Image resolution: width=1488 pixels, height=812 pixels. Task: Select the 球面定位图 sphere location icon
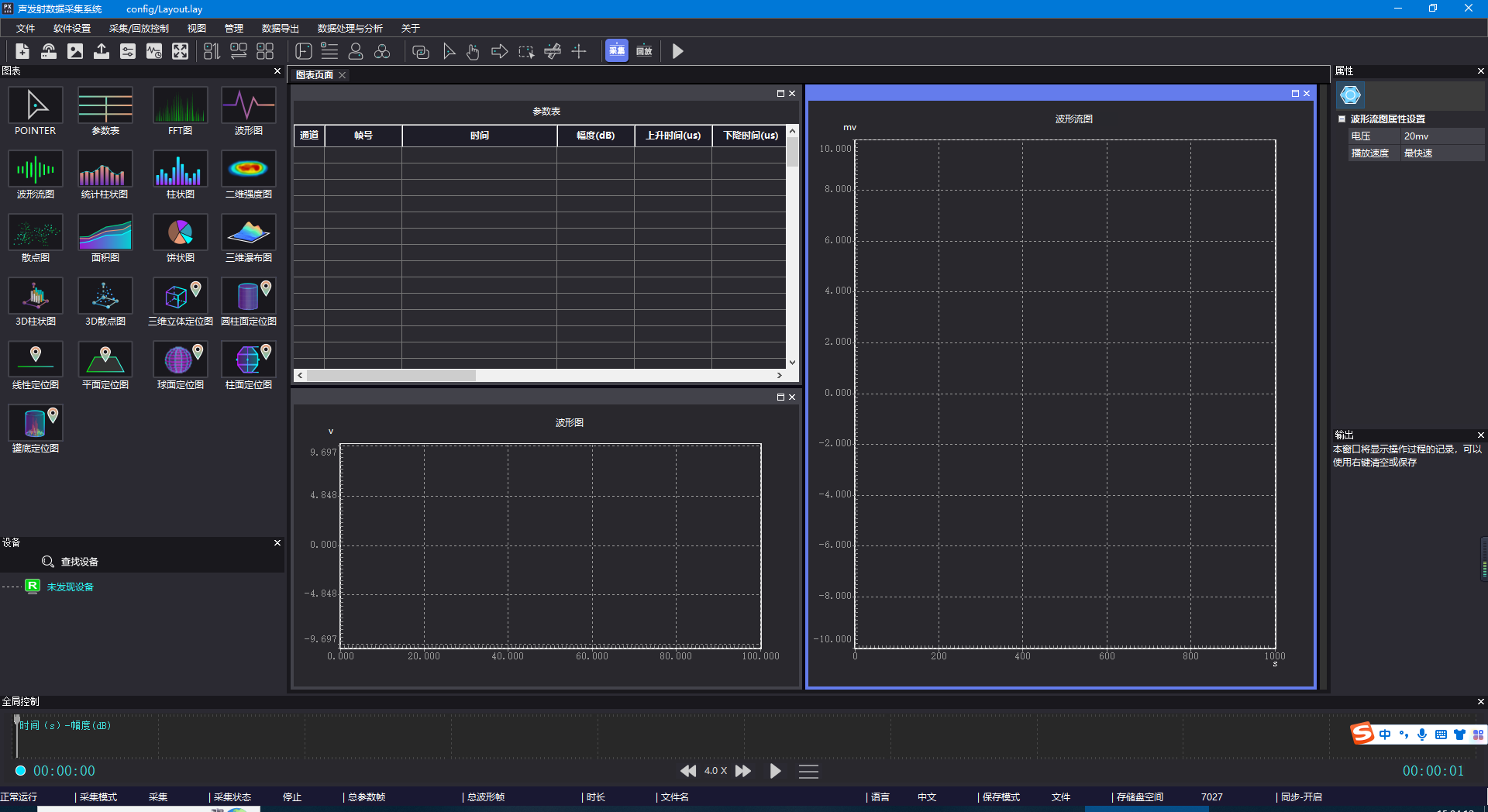(180, 360)
